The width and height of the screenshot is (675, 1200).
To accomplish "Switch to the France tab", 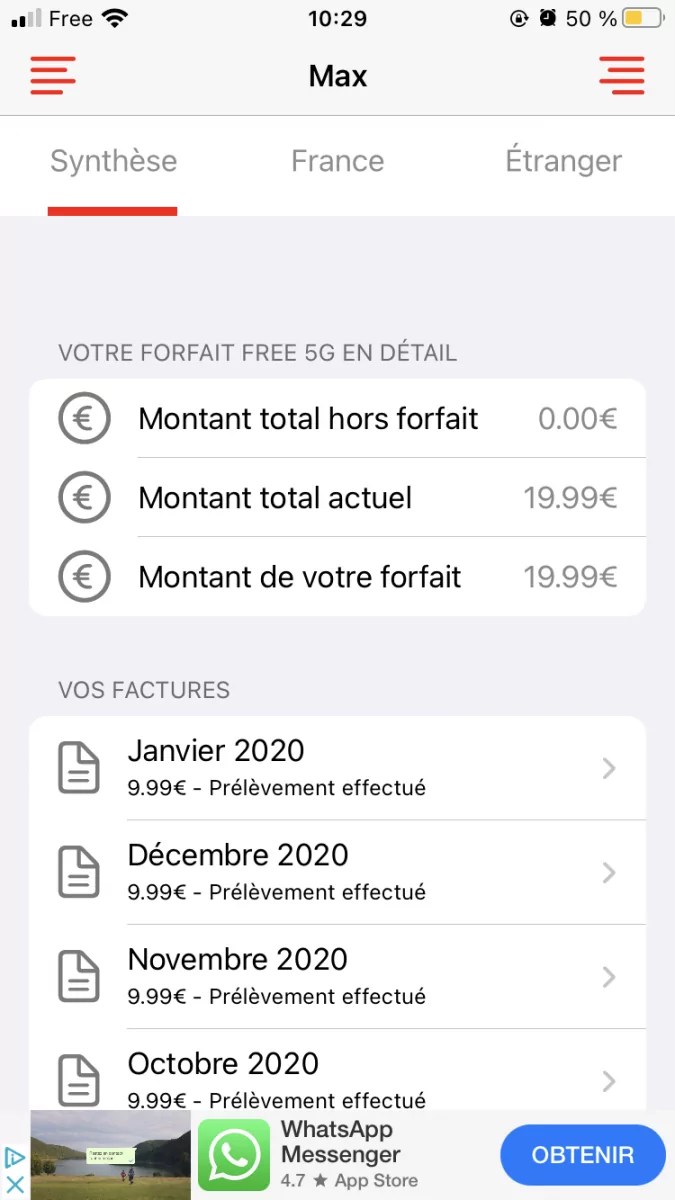I will (x=337, y=161).
